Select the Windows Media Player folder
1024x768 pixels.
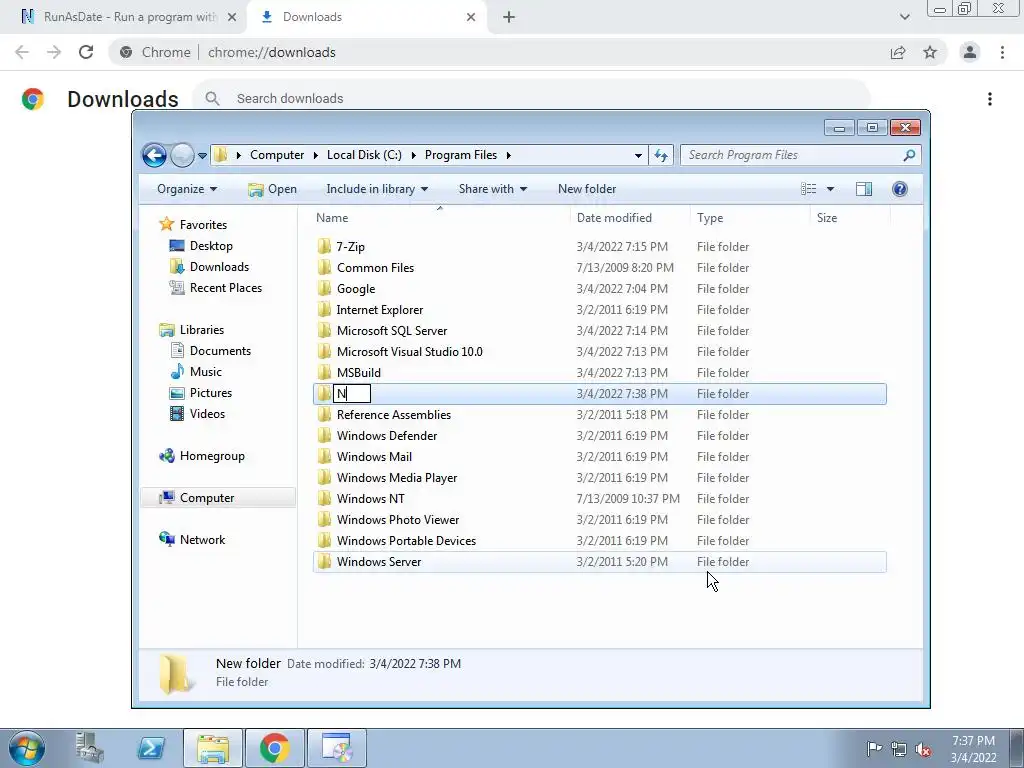click(x=397, y=477)
